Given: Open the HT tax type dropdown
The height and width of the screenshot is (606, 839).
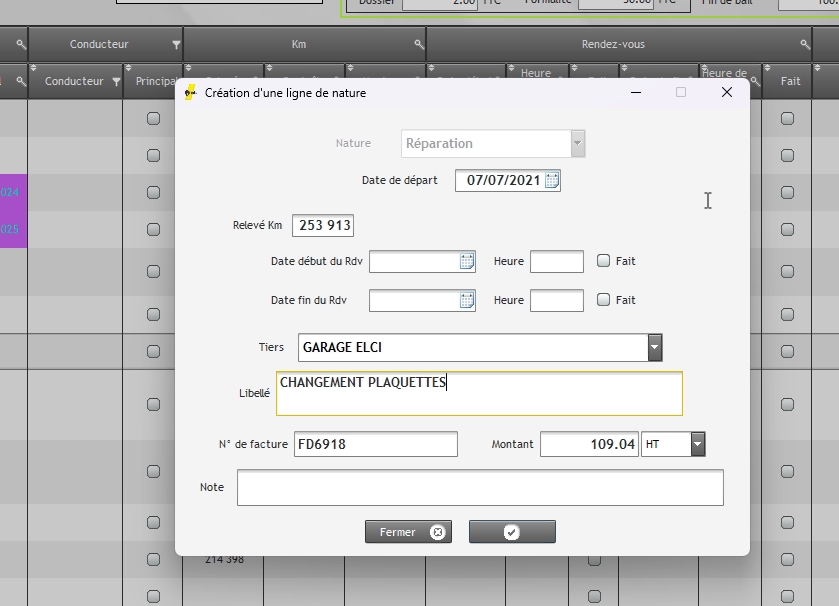Looking at the screenshot, I should coord(698,444).
